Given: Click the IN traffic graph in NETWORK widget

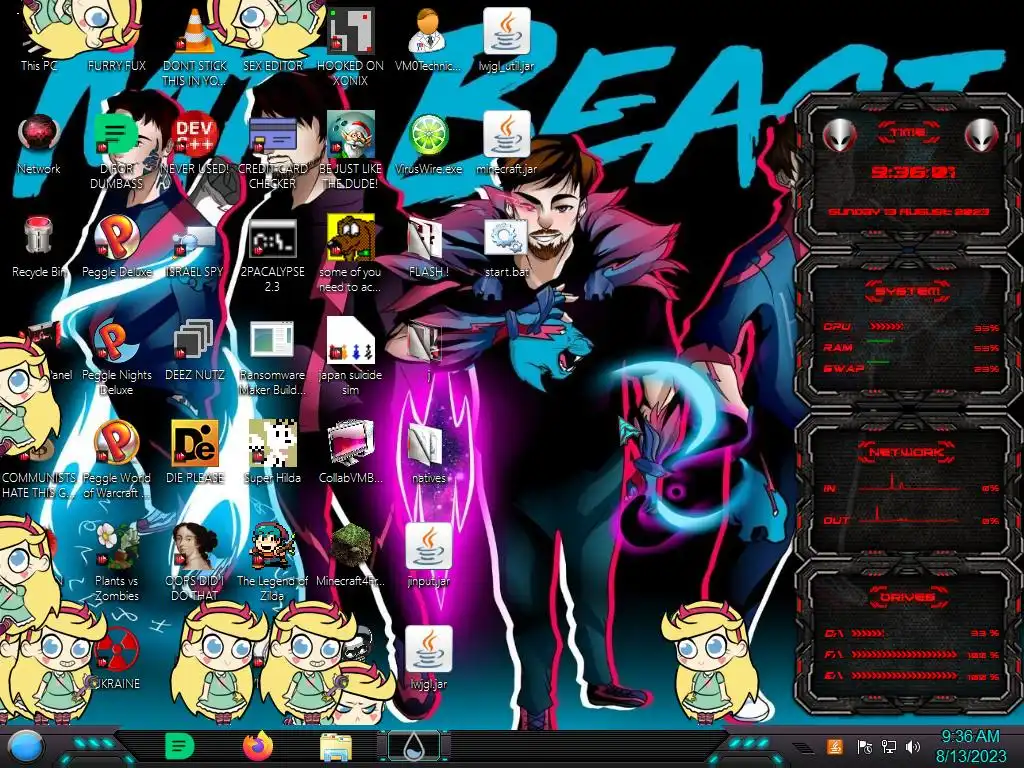Looking at the screenshot, I should click(911, 485).
